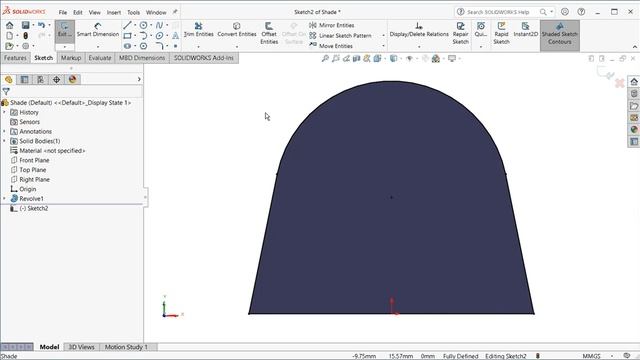
Task: Open the DisplayManager color sphere tab
Action: tap(73, 79)
